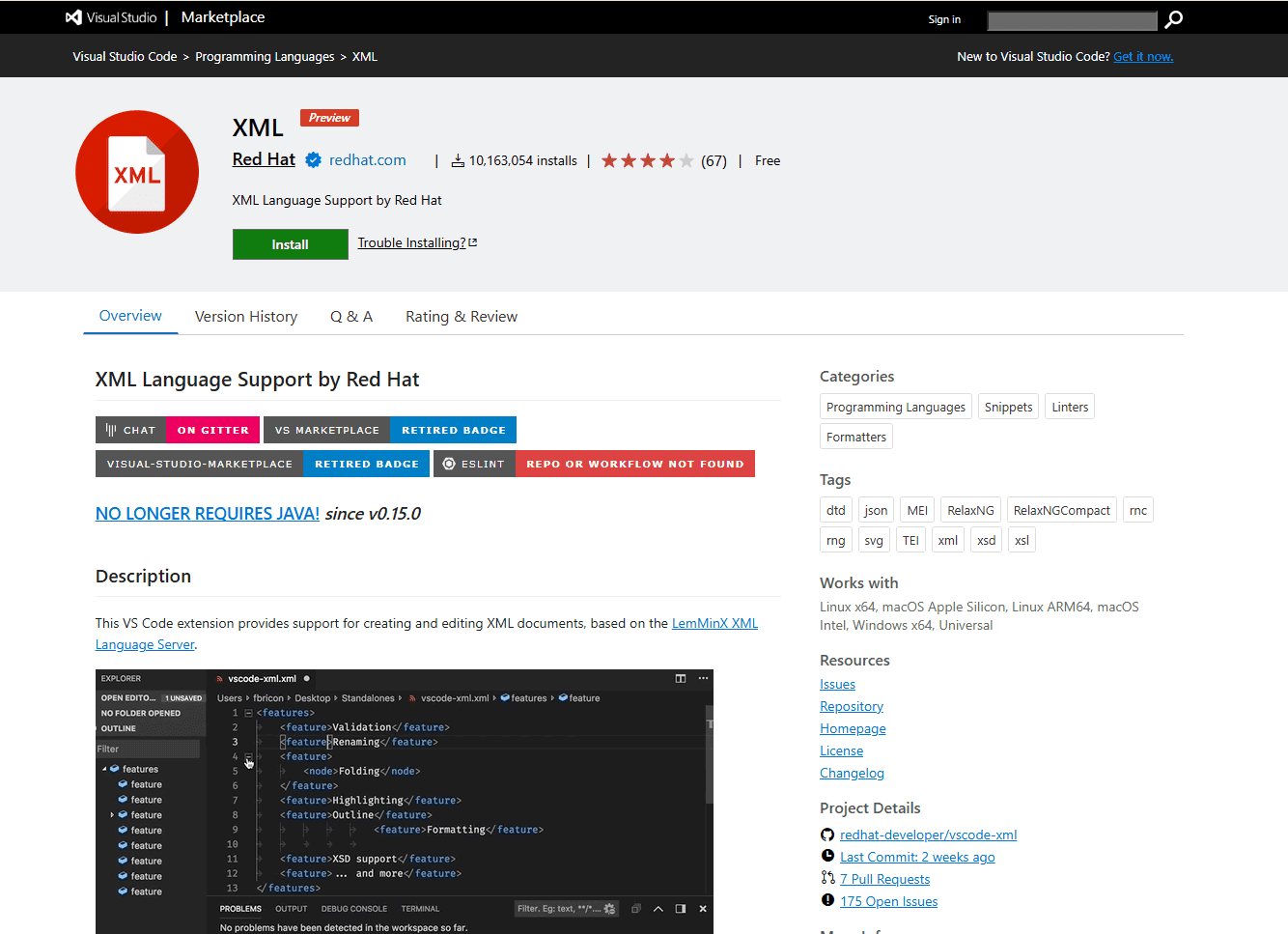Click the star rating icons
The image size is (1288, 934).
[647, 160]
